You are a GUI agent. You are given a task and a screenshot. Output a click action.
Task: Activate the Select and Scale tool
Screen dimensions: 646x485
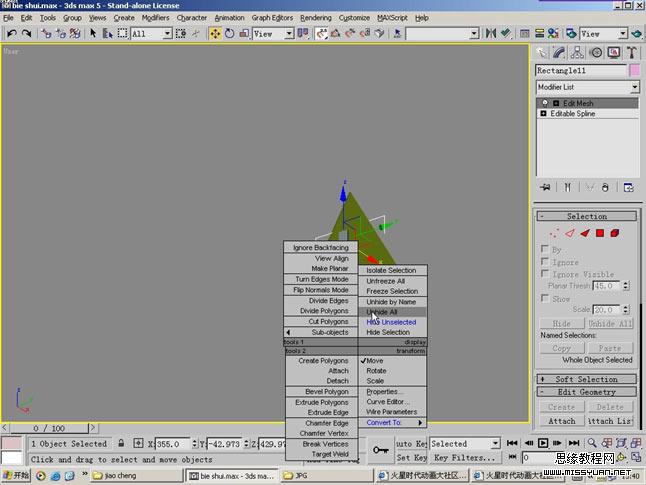coord(244,33)
